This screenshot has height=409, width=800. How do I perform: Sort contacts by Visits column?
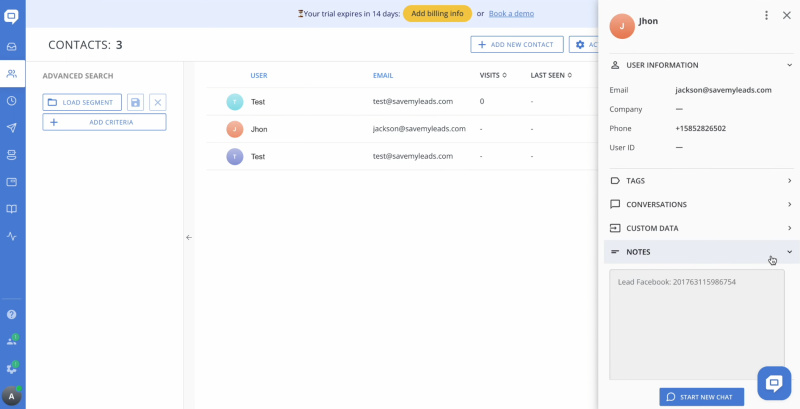(493, 75)
